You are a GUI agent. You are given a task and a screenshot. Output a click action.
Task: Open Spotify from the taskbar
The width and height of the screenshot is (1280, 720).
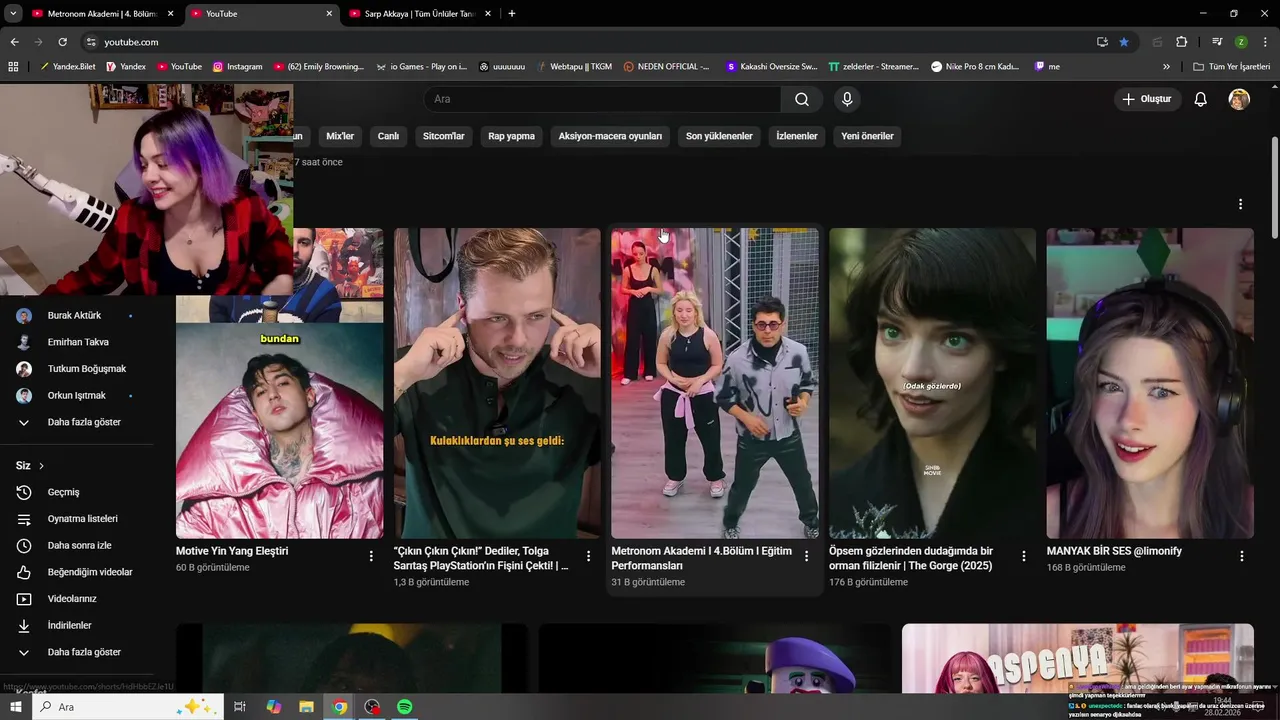405,707
